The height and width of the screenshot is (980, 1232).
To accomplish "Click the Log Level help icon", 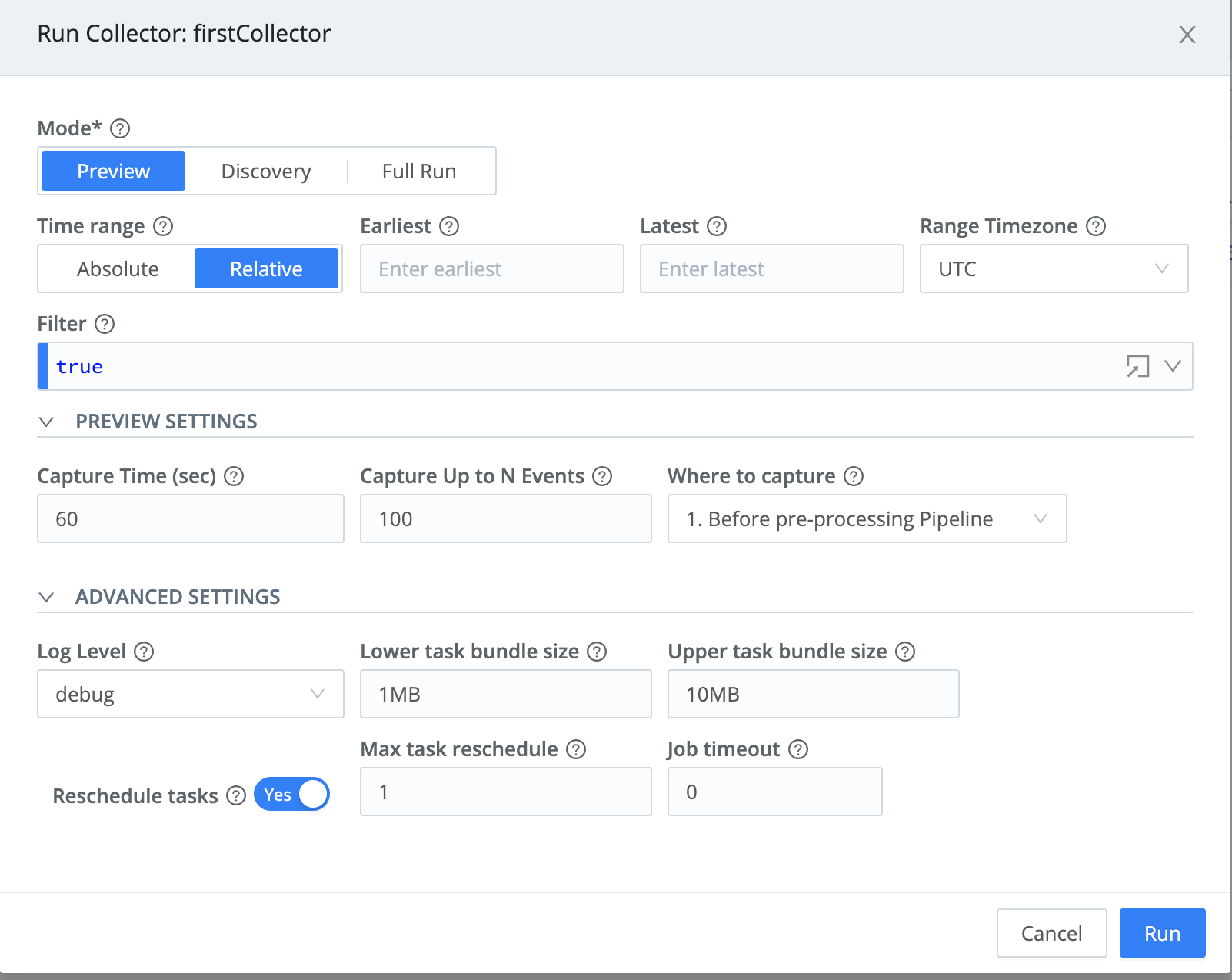I will 143,652.
